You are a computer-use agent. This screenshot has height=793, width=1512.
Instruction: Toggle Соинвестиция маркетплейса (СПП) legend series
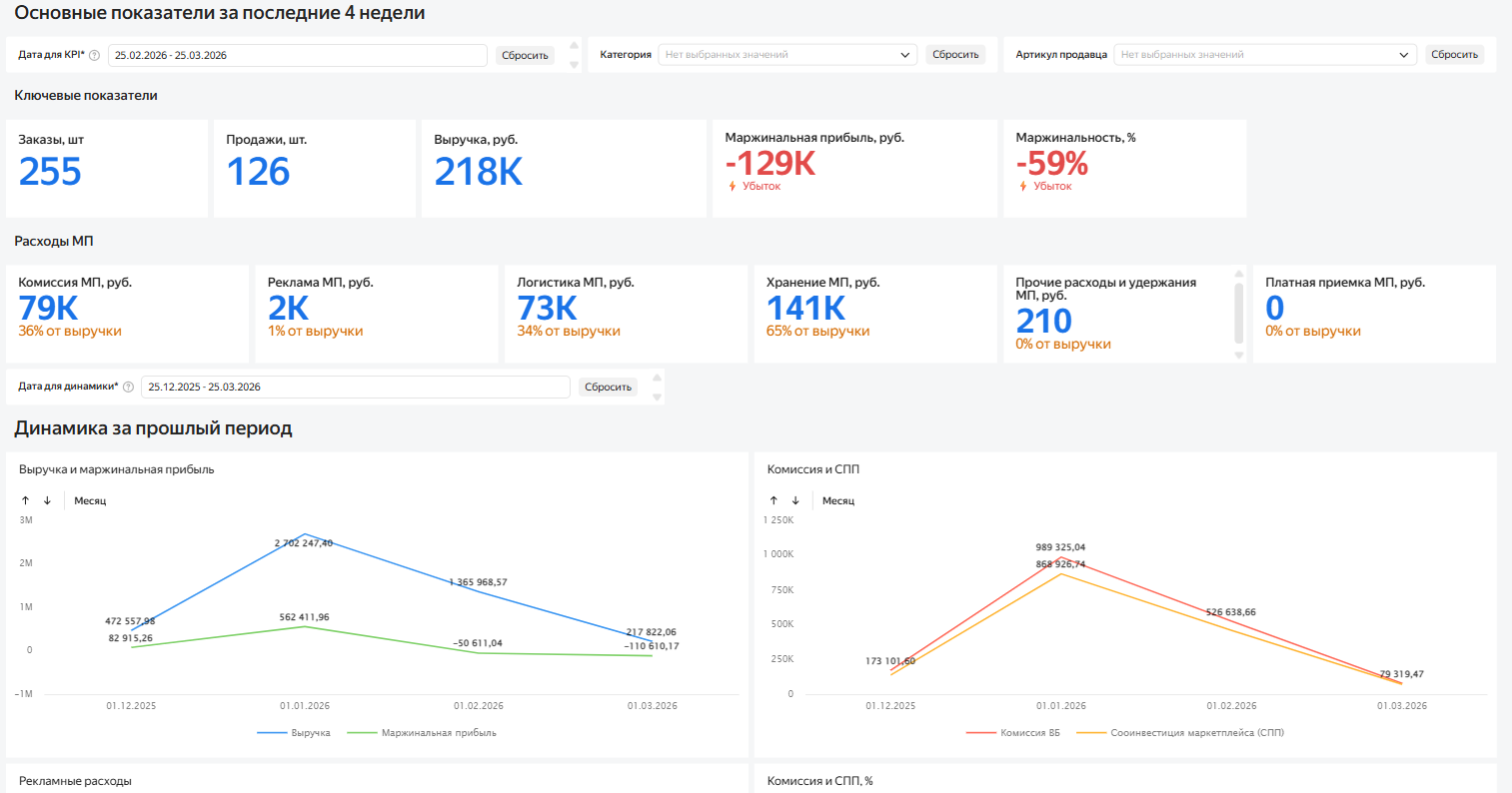[x=1180, y=733]
